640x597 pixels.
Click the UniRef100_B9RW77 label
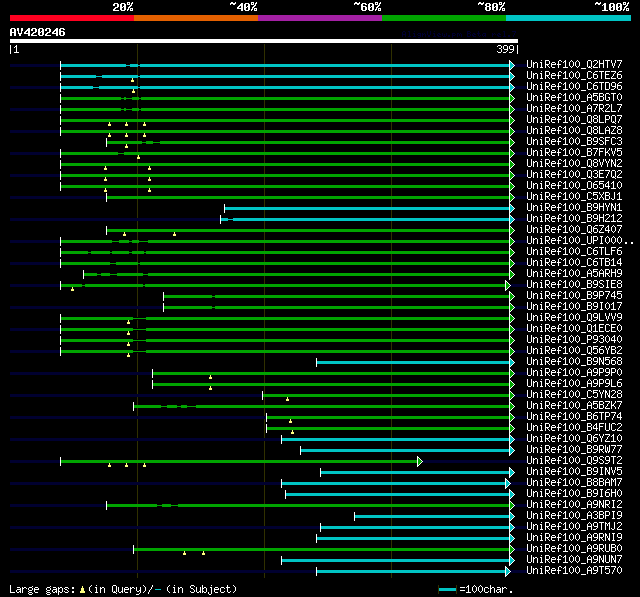[x=574, y=450]
